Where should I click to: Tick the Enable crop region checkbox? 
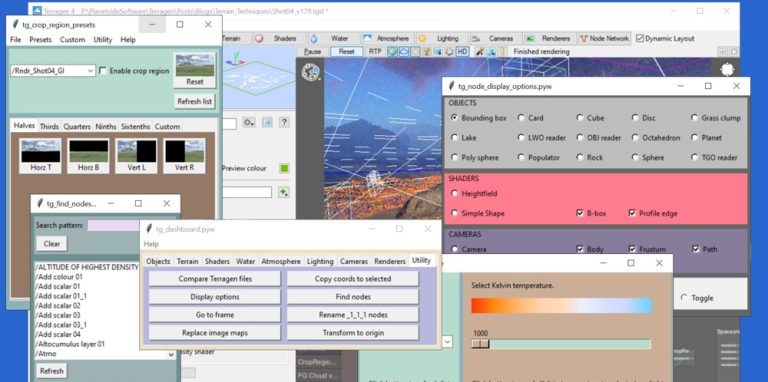103,71
